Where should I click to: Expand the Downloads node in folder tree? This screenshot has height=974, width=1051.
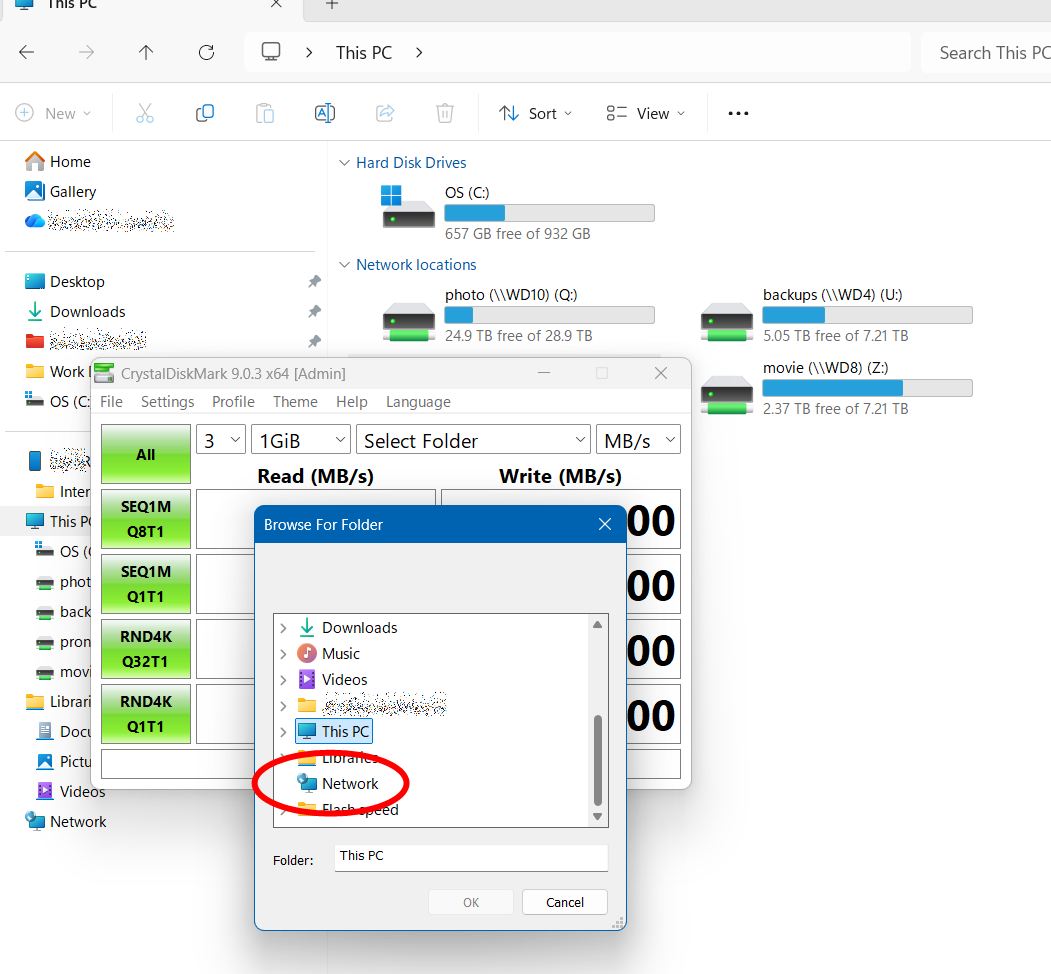[284, 628]
